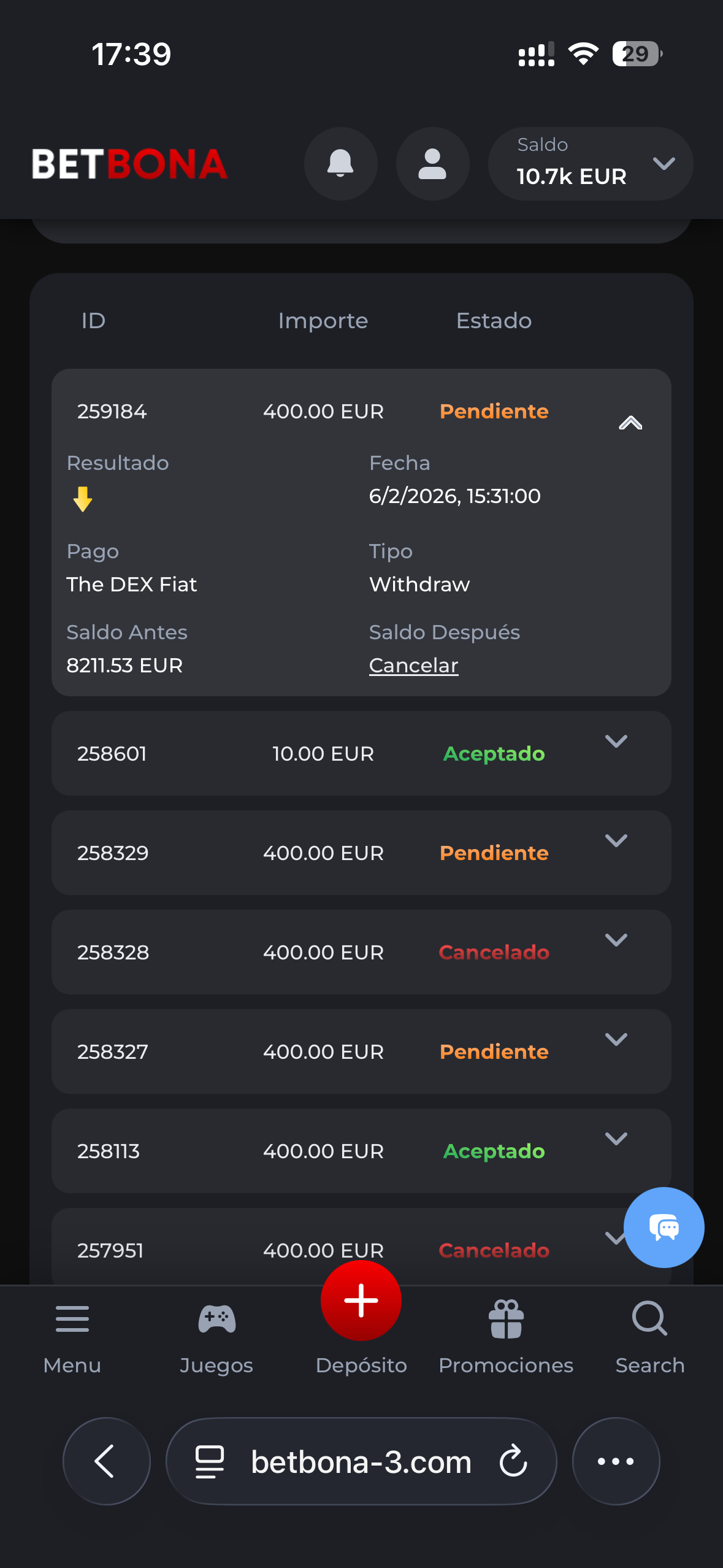Screen dimensions: 723x1568
Task: Expand accepted transaction 258113 row
Action: coord(616,1139)
